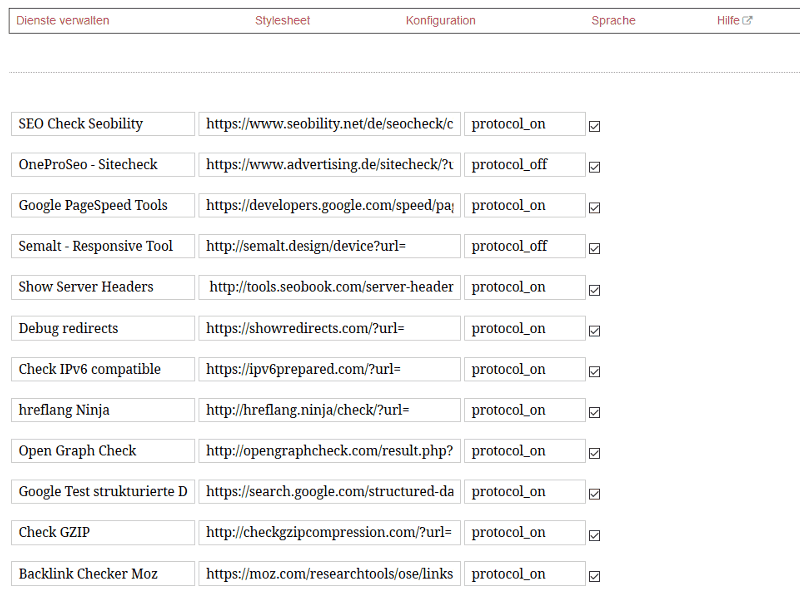This screenshot has width=800, height=600.
Task: Edit the moz.com researchtools URL field
Action: tap(330, 574)
